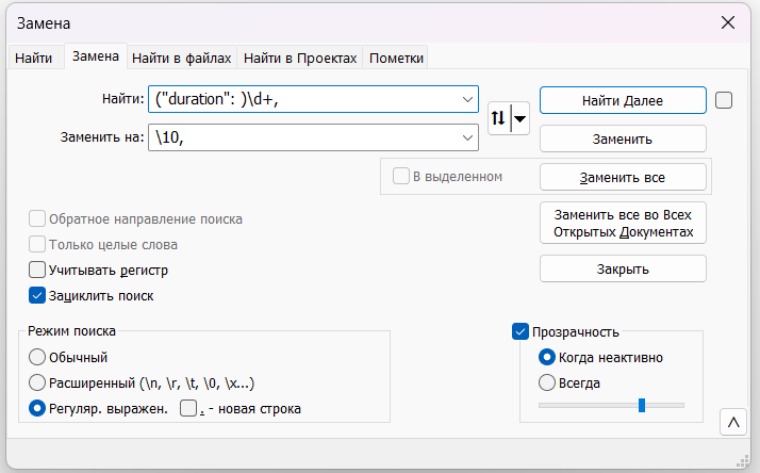Click into the Заменить на text field
The height and width of the screenshot is (473, 760).
pos(300,137)
